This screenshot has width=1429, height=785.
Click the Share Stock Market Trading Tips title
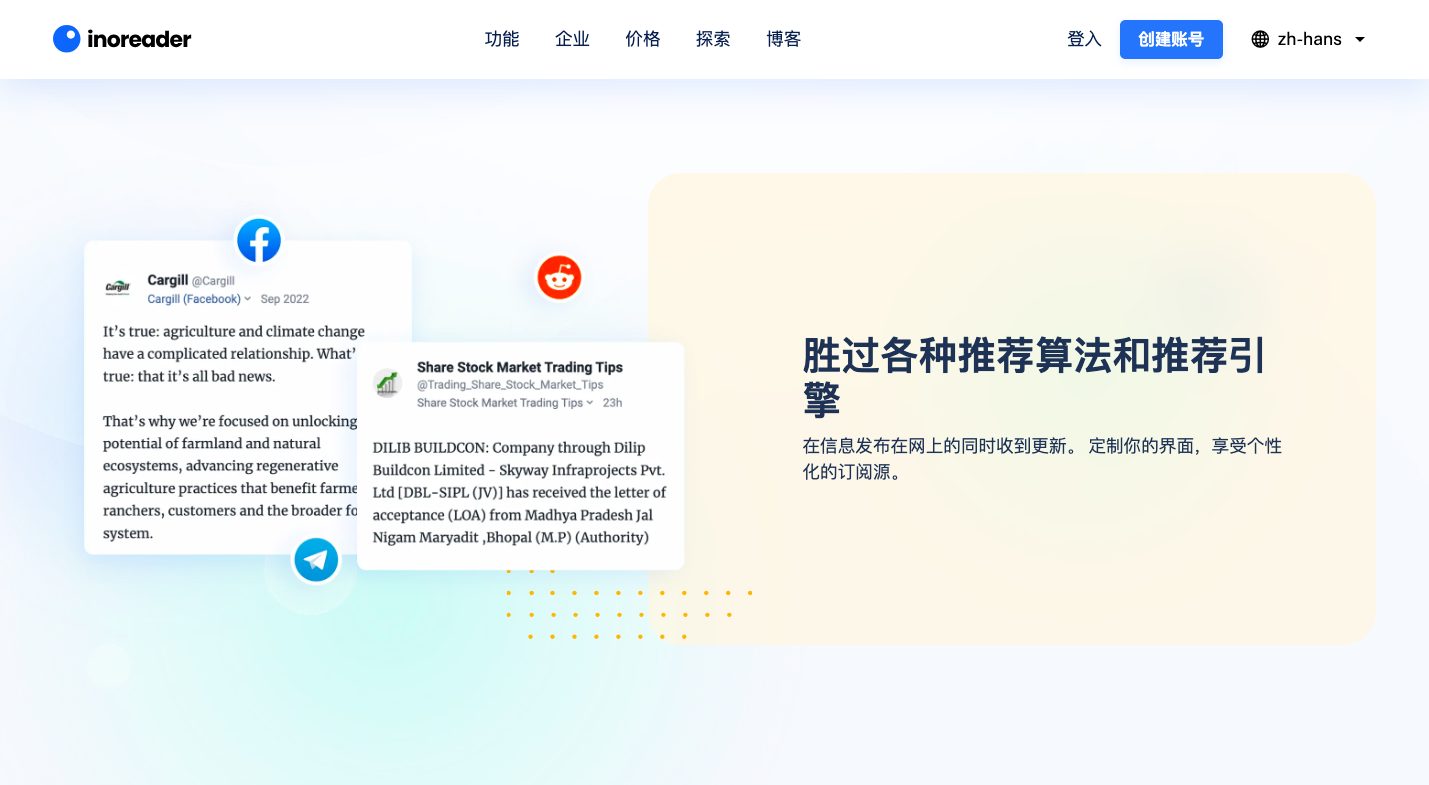520,367
